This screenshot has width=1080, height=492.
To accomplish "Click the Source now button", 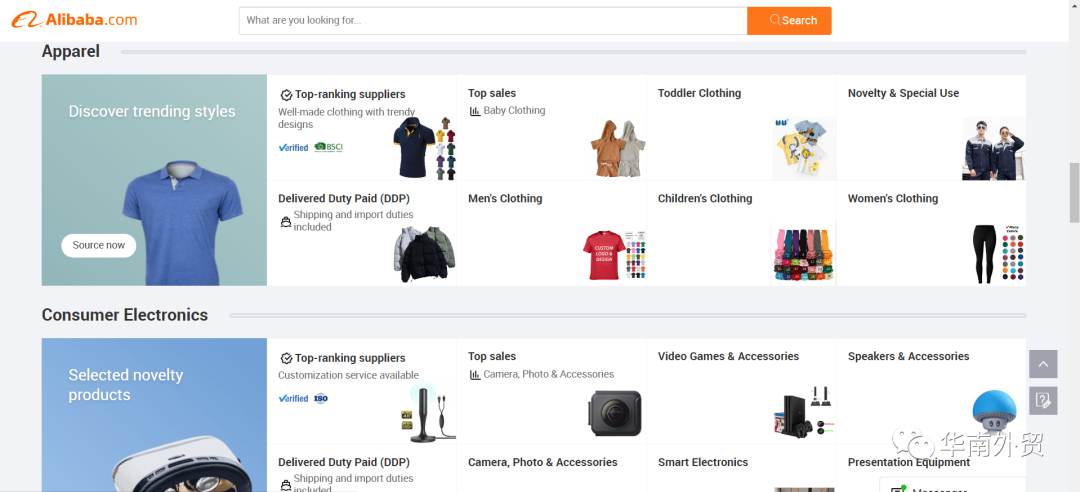I will pos(98,245).
